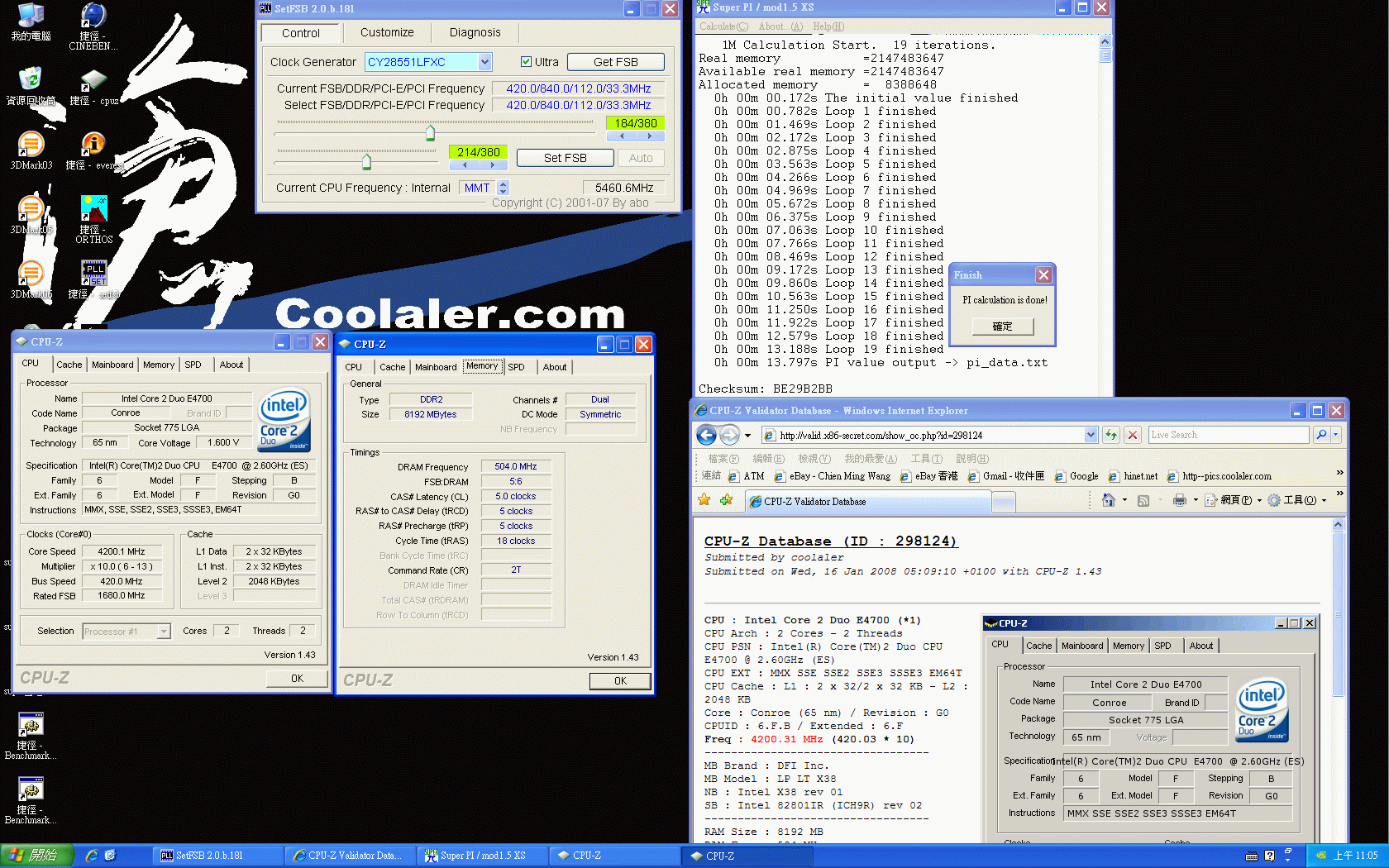Click the Live Search magnifier button
This screenshot has height=868, width=1389.
point(1321,435)
